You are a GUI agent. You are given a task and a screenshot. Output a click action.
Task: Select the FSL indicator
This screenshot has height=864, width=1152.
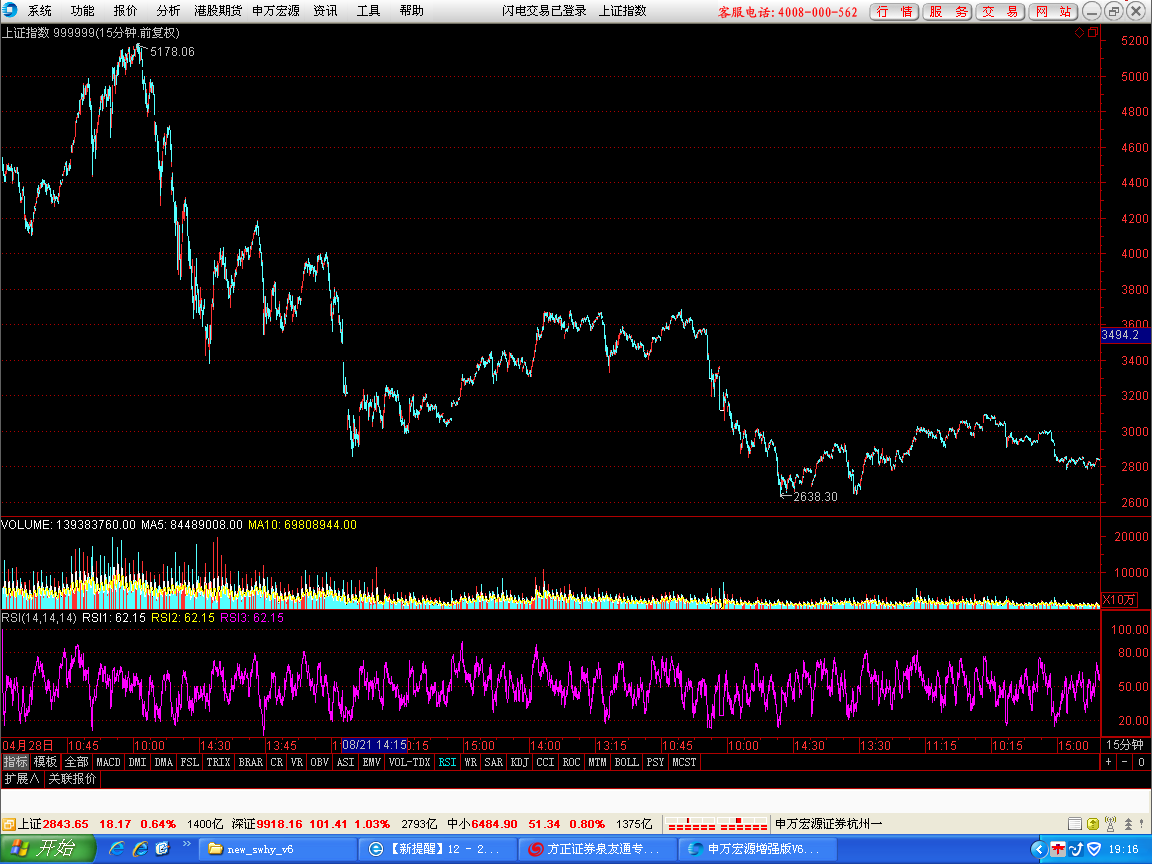[190, 762]
